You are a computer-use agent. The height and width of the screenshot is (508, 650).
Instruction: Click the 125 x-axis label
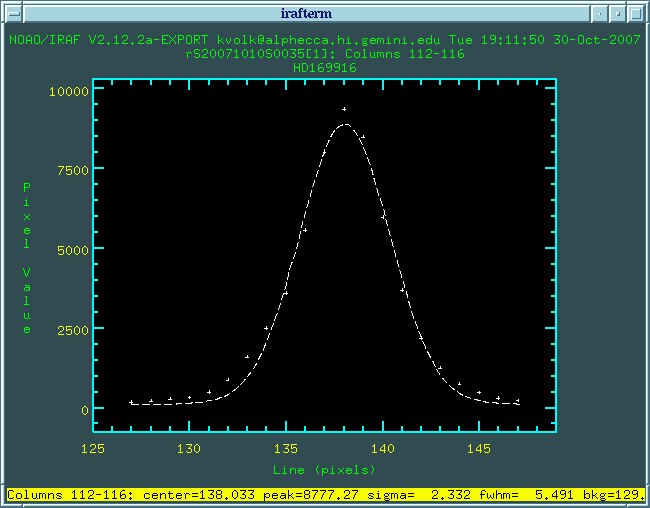[92, 449]
